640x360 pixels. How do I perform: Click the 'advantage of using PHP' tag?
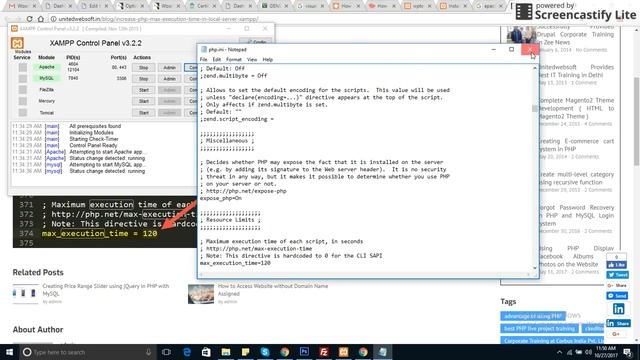(533, 316)
